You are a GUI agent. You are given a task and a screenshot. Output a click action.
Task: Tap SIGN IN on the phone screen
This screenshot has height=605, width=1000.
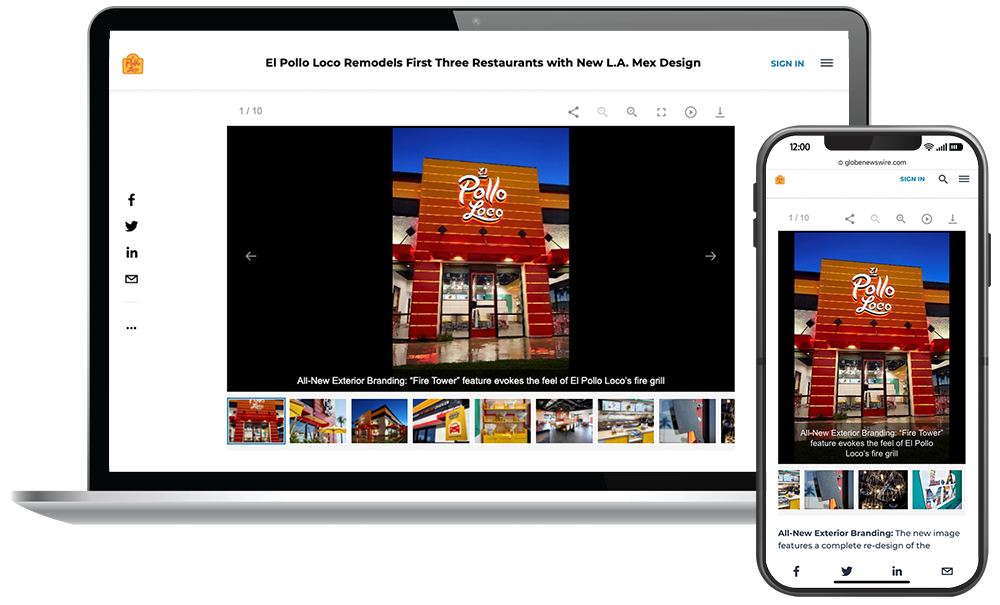(x=912, y=179)
